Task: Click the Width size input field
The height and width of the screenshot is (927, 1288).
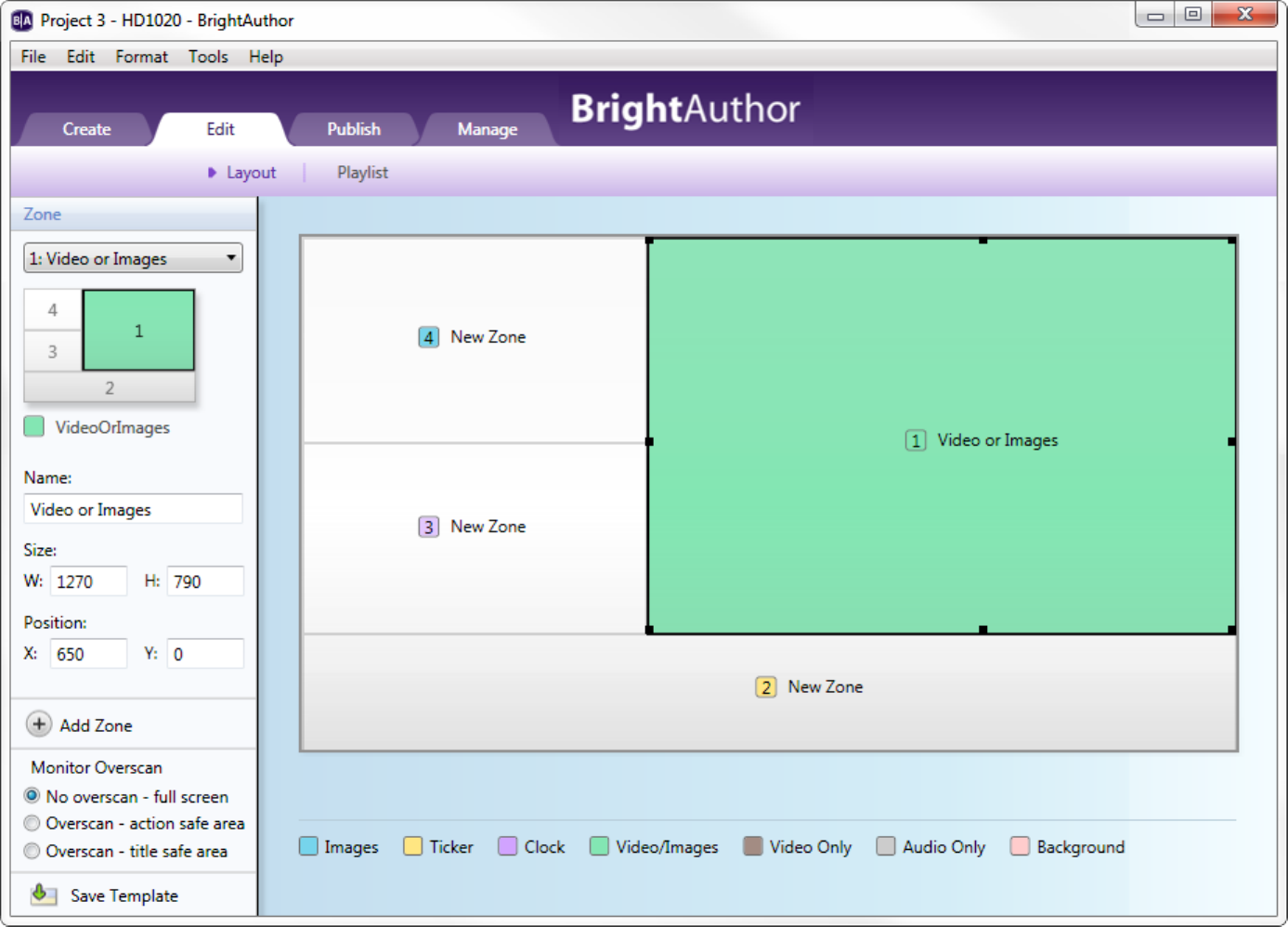Action: [x=88, y=581]
